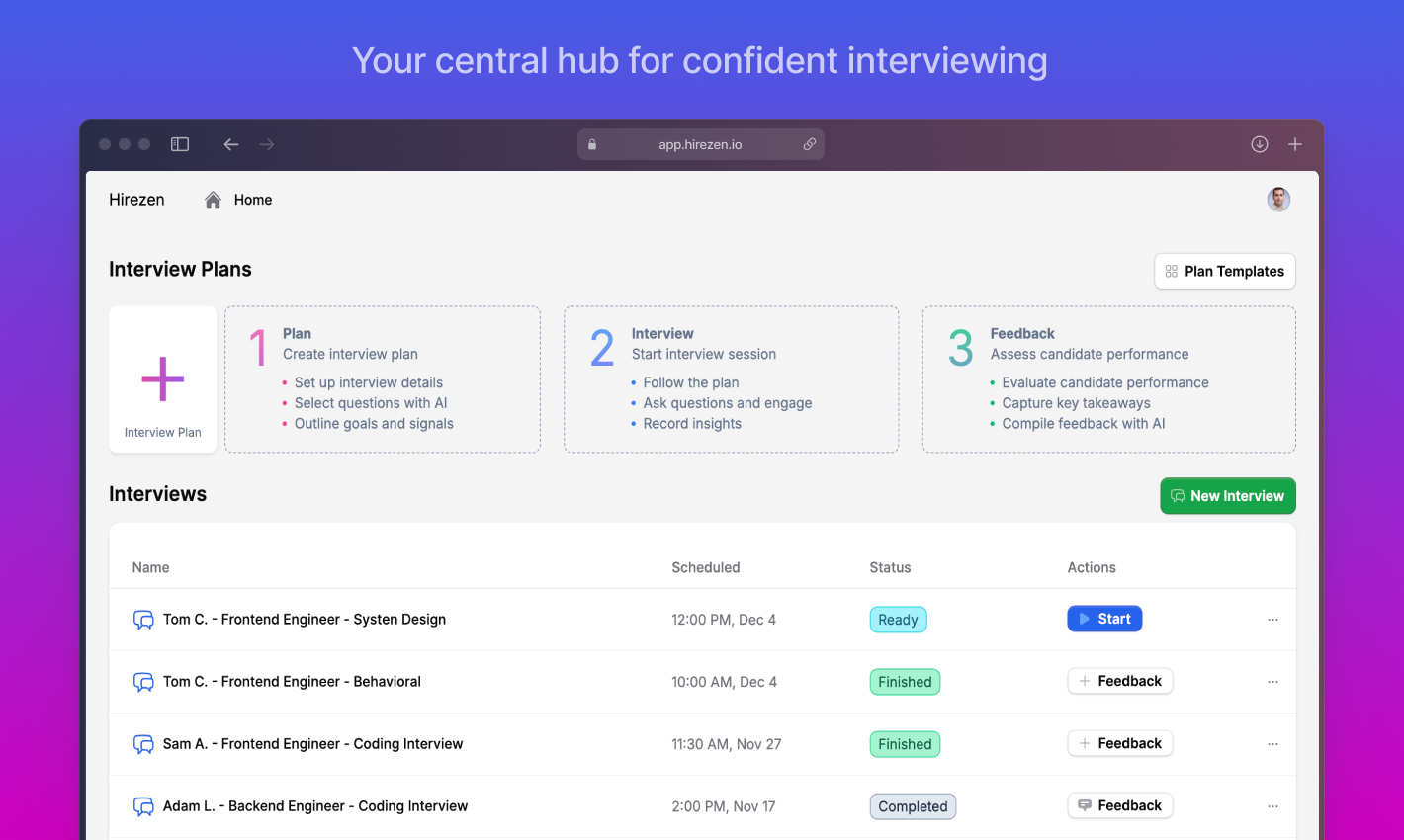The width and height of the screenshot is (1404, 840).
Task: Click the New Interview button
Action: (1228, 496)
